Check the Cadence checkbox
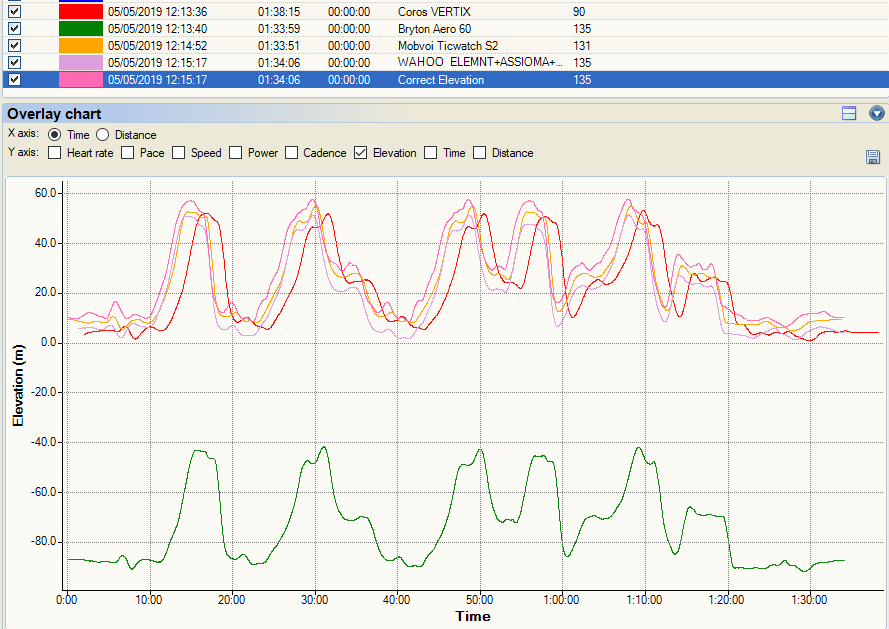 point(293,153)
